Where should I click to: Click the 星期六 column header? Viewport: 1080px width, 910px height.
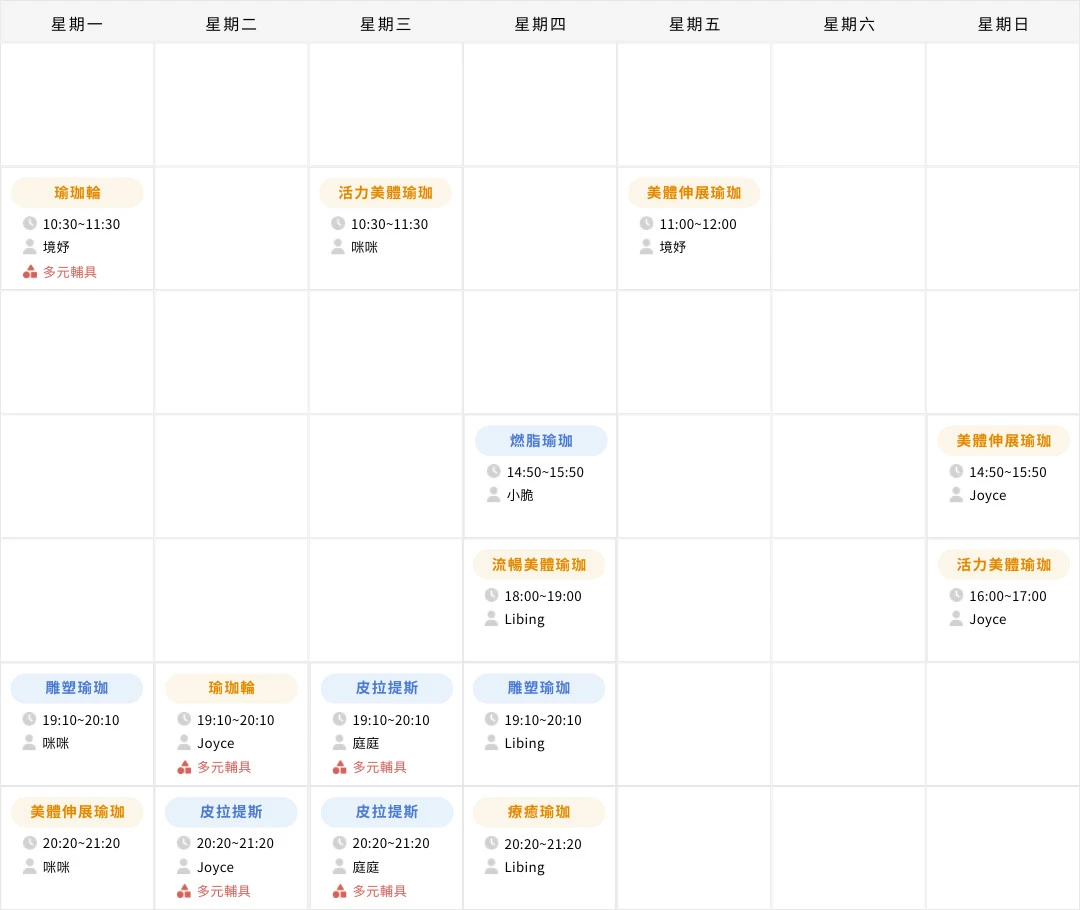coord(849,24)
